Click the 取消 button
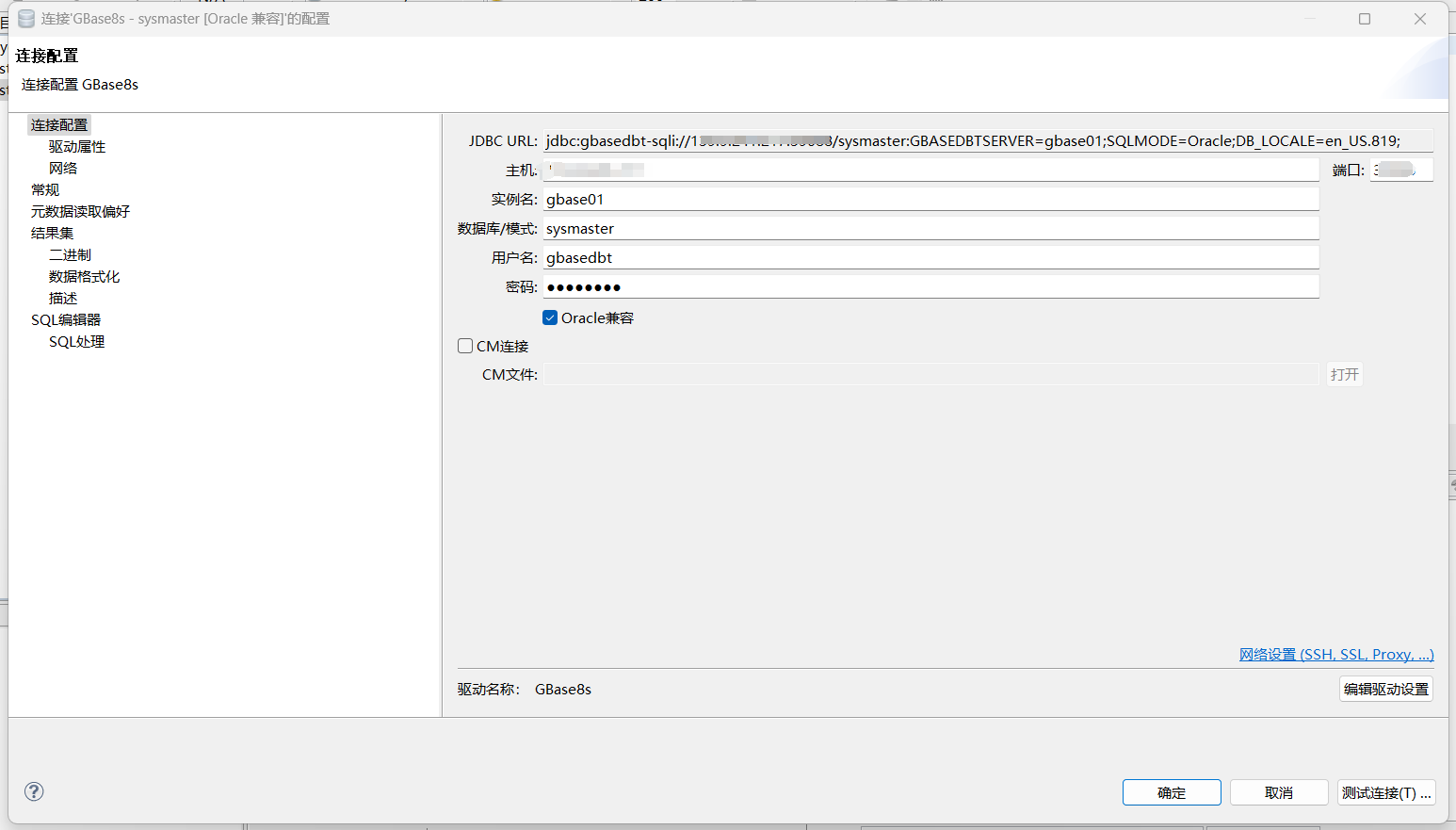The image size is (1456, 830). 1279,792
